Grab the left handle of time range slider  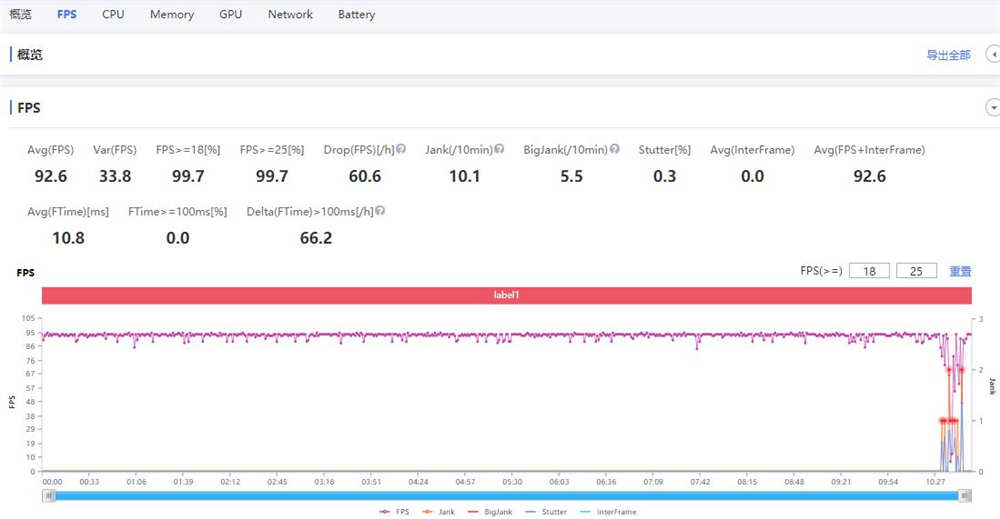coord(49,495)
